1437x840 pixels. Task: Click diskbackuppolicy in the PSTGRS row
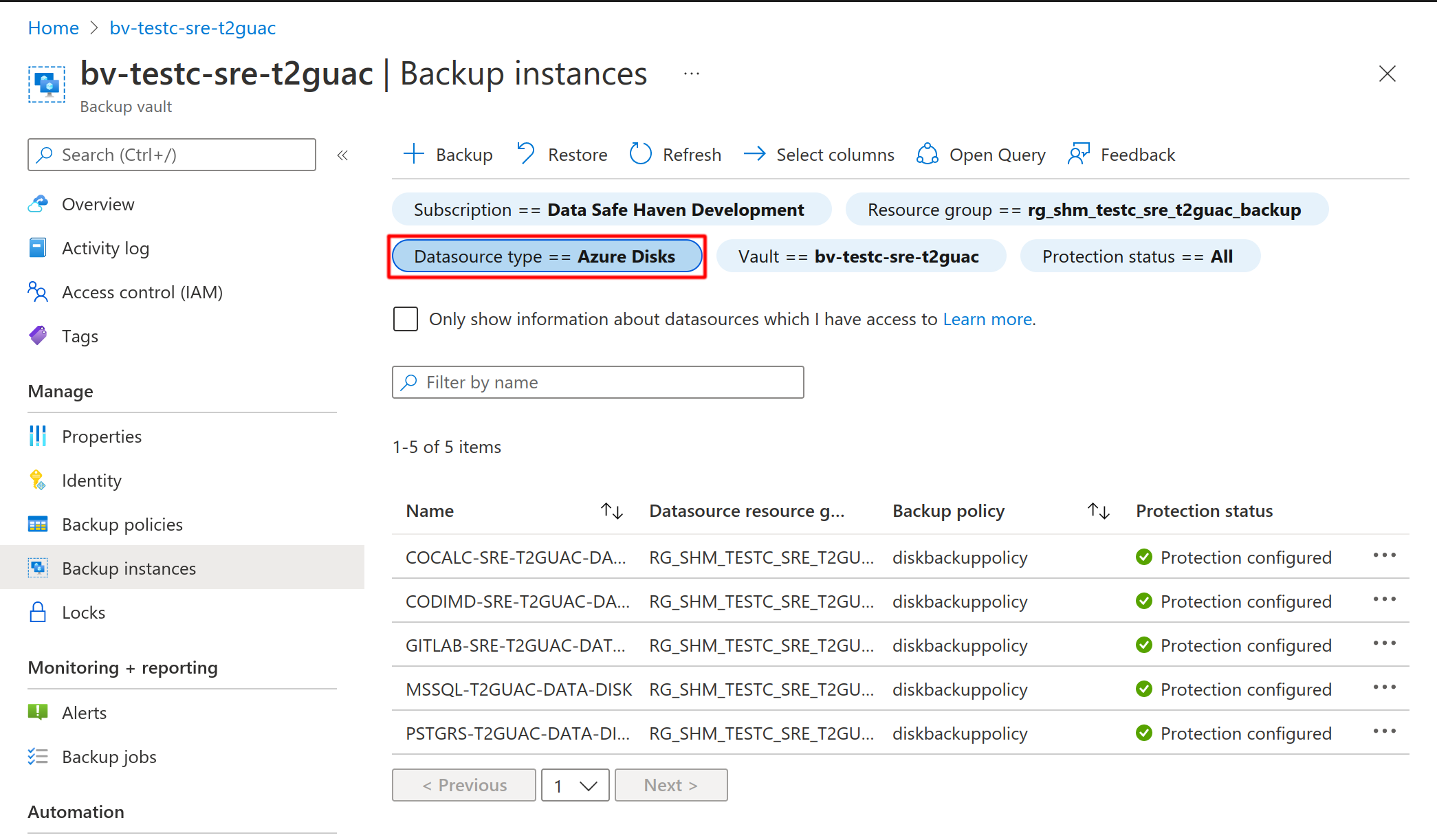click(960, 733)
